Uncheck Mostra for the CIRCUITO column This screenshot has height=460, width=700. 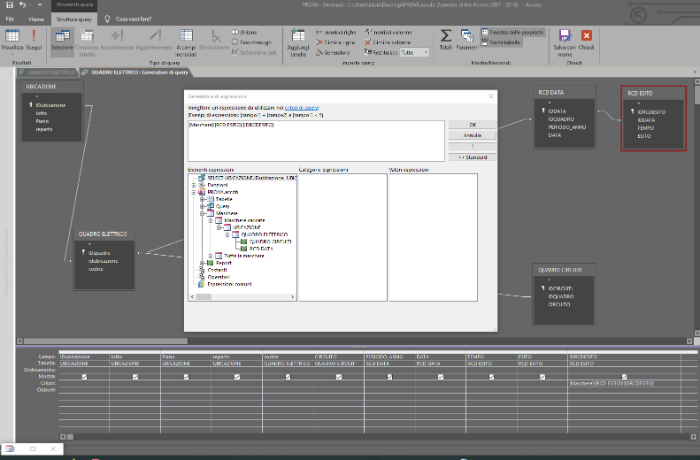[339, 377]
